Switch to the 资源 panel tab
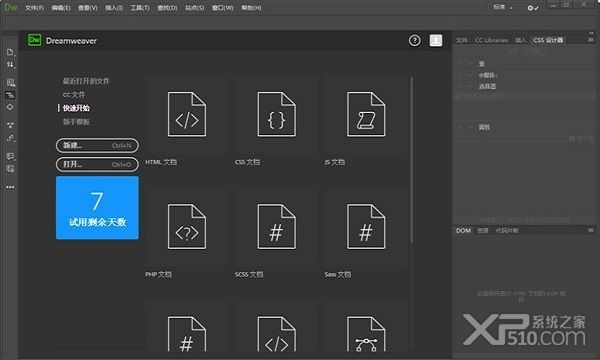 pyautogui.click(x=483, y=230)
